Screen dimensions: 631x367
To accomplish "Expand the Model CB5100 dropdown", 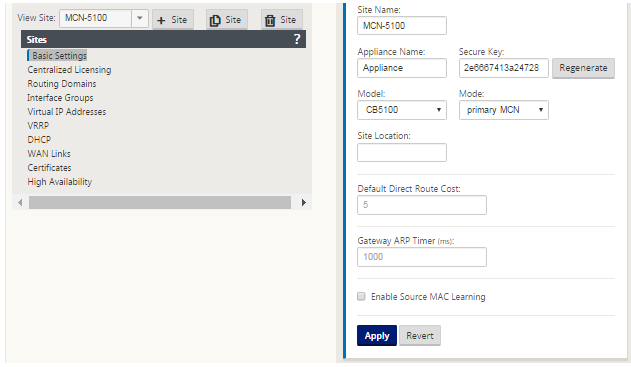I will click(x=402, y=110).
